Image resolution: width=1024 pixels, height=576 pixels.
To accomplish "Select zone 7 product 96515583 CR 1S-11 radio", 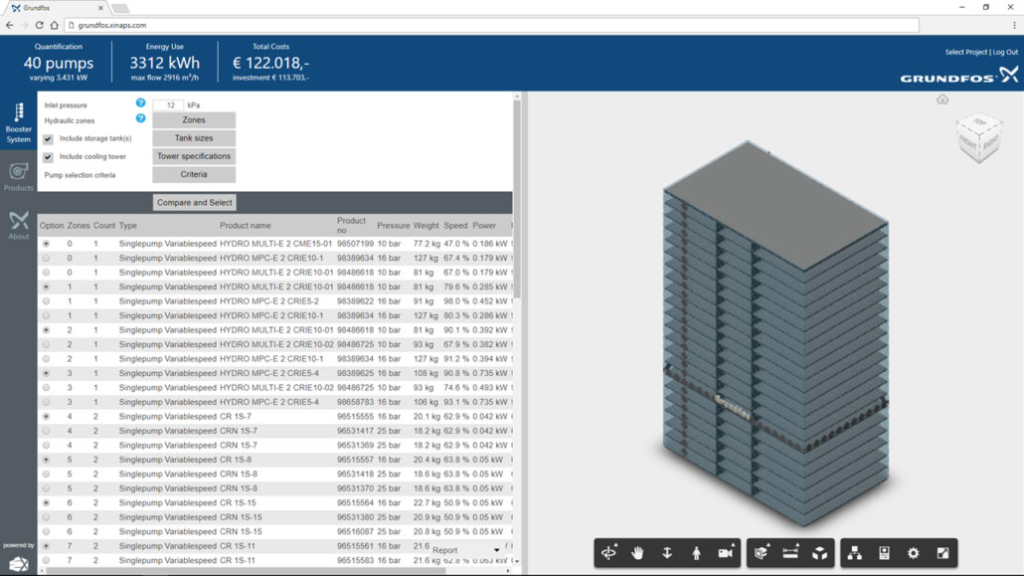I will (x=46, y=560).
